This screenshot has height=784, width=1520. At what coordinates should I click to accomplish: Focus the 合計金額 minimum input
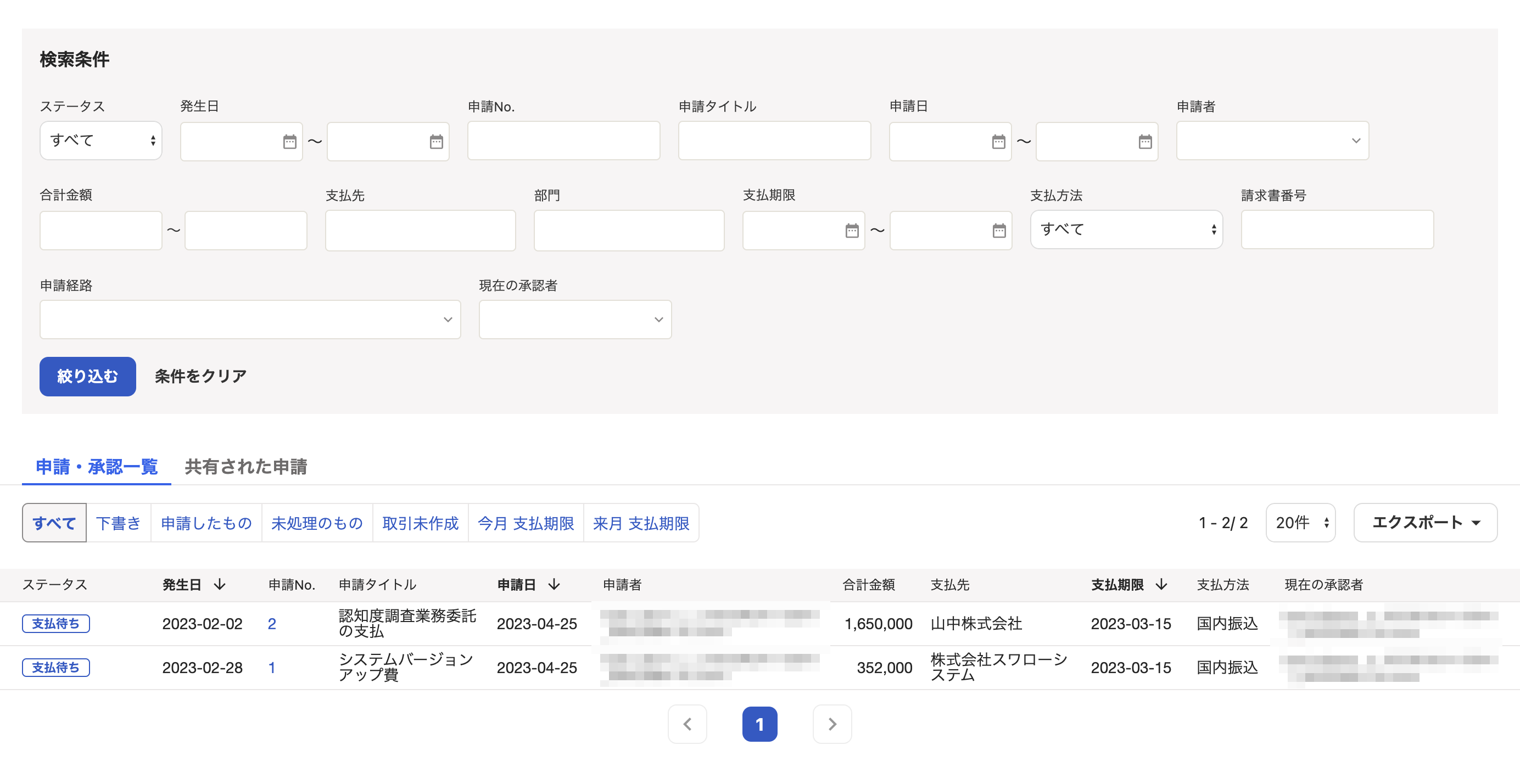pyautogui.click(x=101, y=230)
